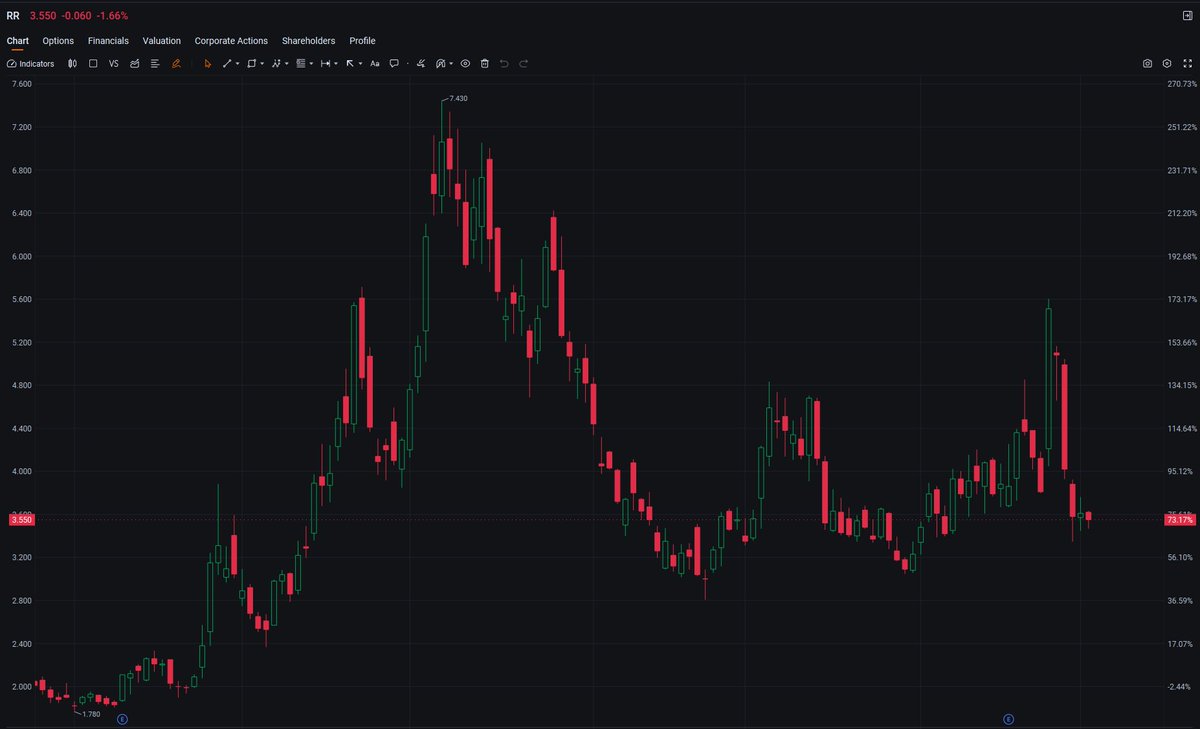Click the -2.44% percent axis label
The height and width of the screenshot is (729, 1200).
[1180, 686]
